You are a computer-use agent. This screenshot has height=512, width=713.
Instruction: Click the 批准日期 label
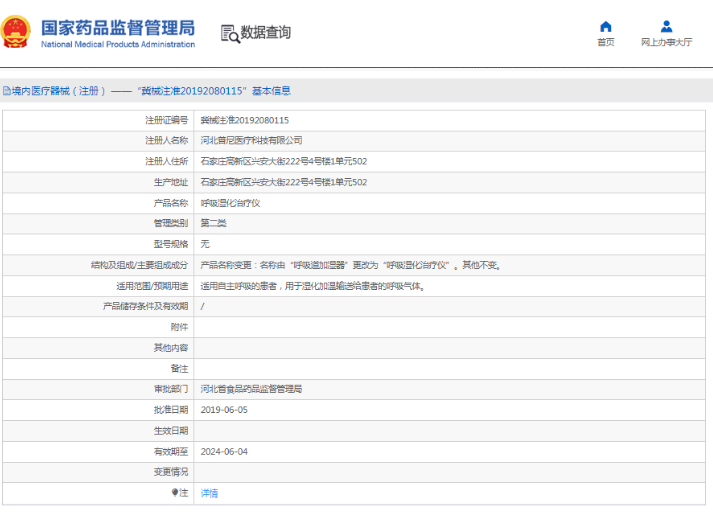(x=171, y=410)
